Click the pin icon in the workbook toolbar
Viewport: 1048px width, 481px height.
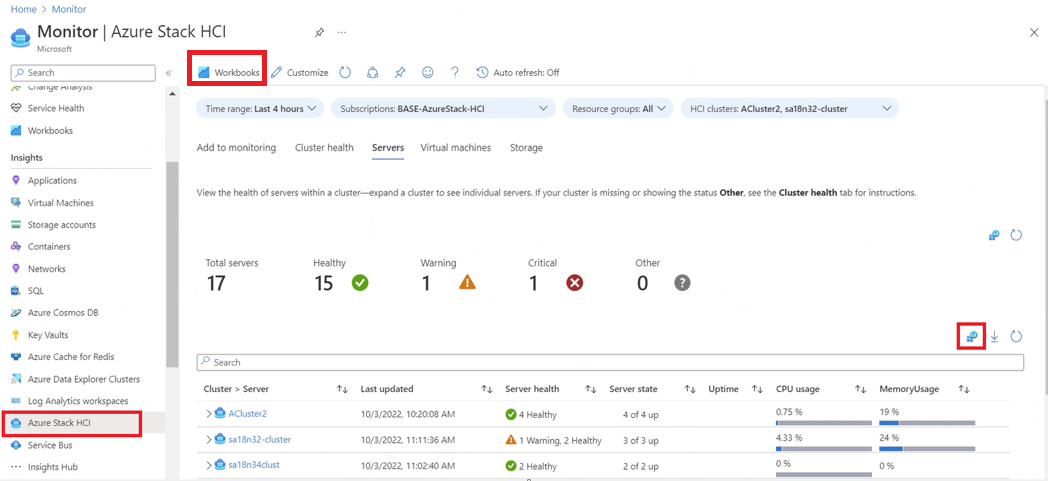click(400, 73)
